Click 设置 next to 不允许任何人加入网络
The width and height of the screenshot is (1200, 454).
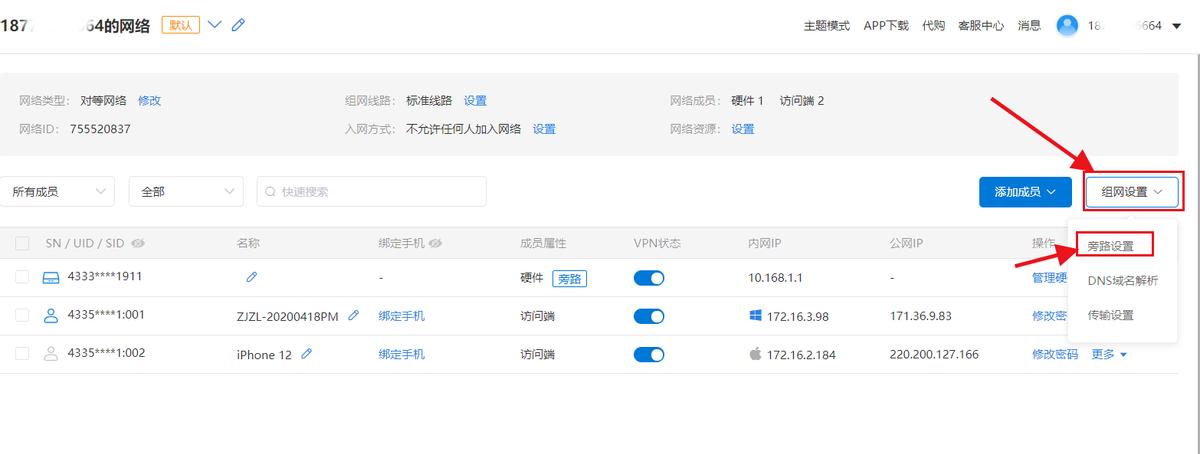544,129
